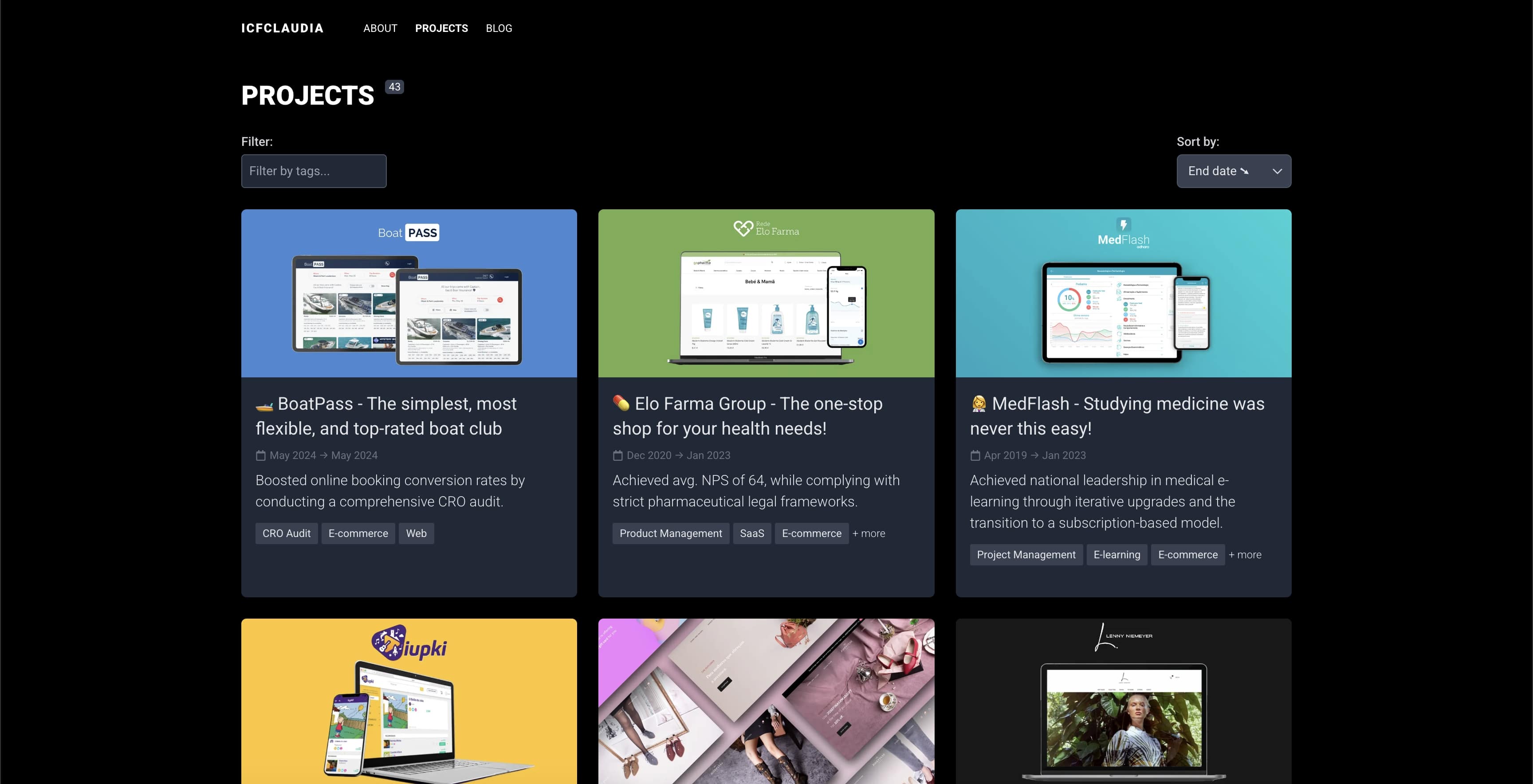This screenshot has height=784, width=1533.
Task: Click the lightning bolt icon on the MedFlash banner
Action: (x=1123, y=223)
